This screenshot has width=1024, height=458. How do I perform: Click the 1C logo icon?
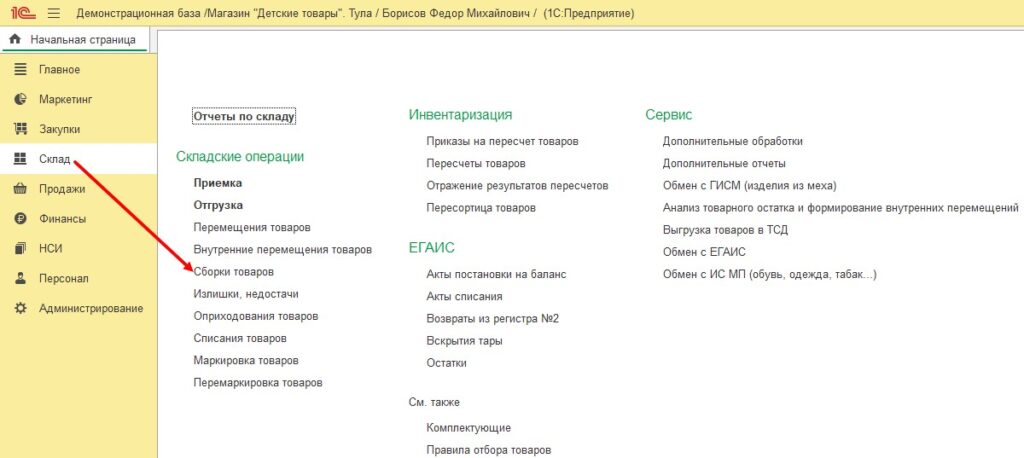[x=20, y=14]
